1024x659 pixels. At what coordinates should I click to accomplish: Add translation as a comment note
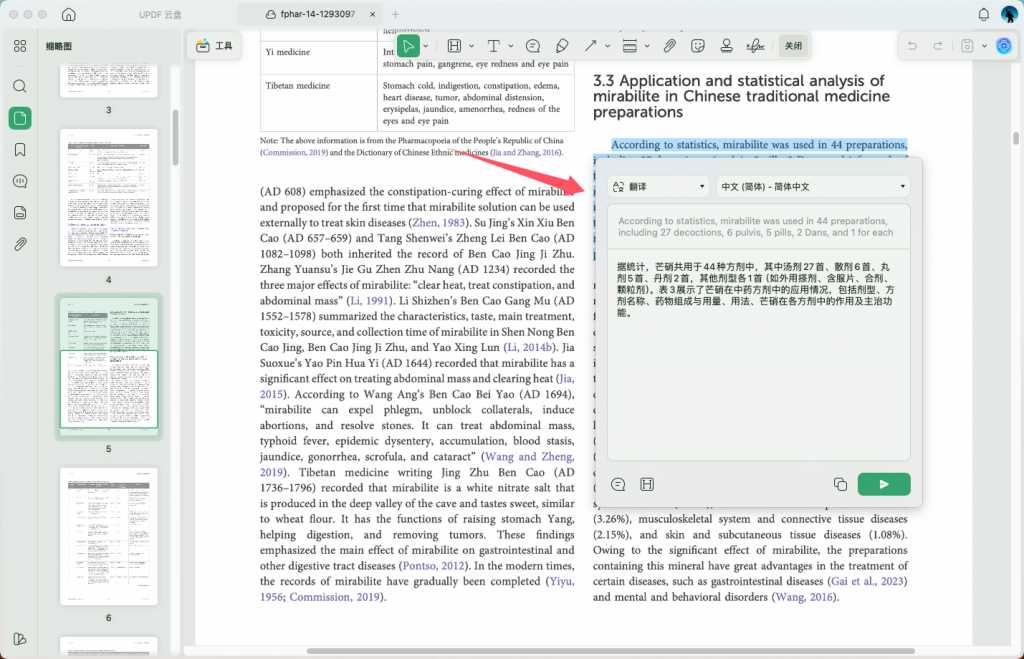pyautogui.click(x=618, y=484)
